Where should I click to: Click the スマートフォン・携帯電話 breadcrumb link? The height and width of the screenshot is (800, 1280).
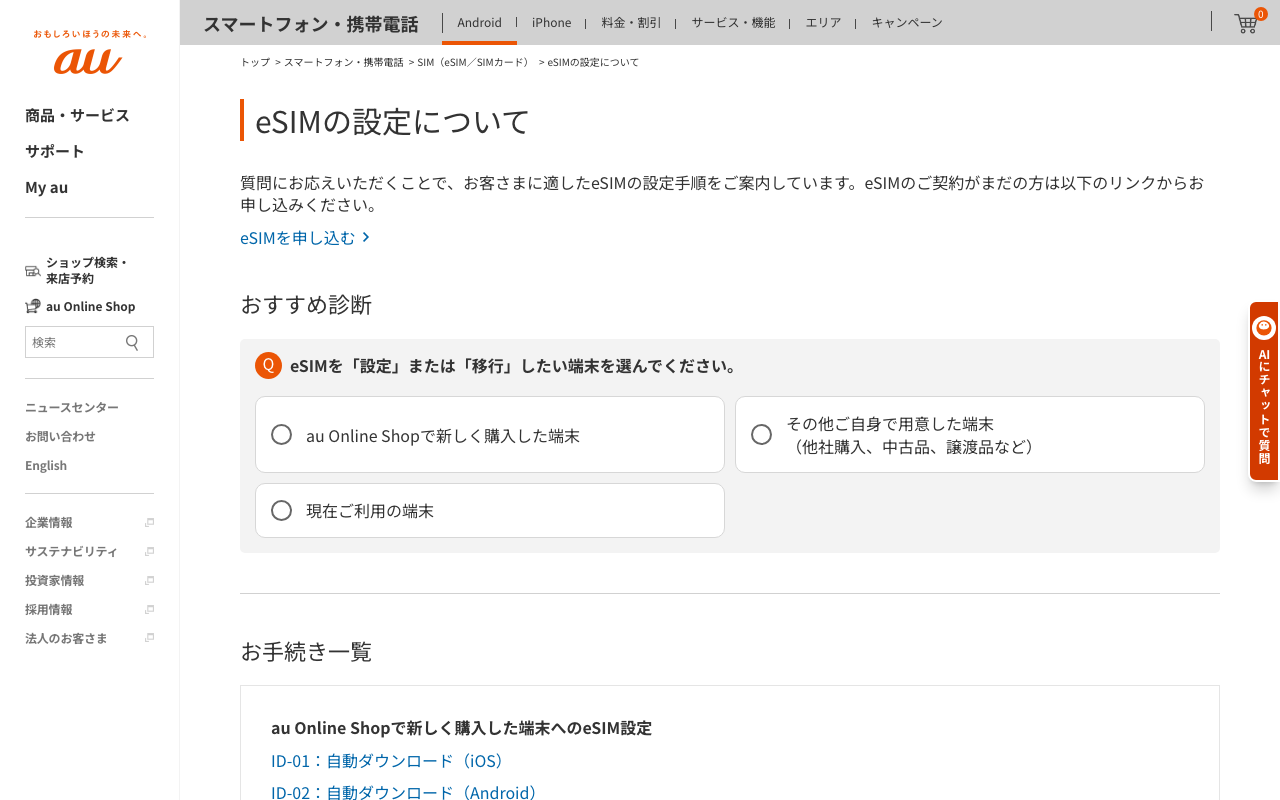(x=343, y=62)
